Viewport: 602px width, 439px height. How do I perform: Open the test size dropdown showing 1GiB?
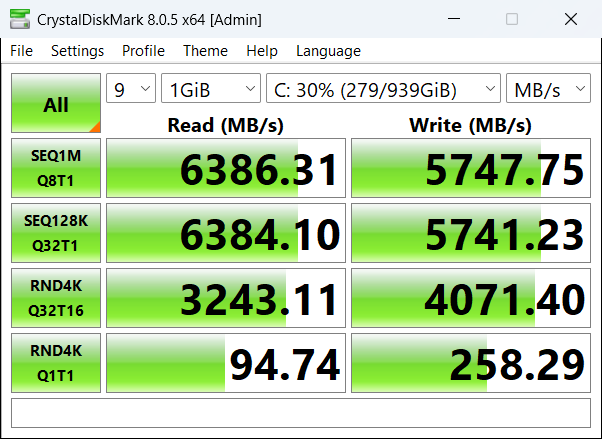(211, 88)
